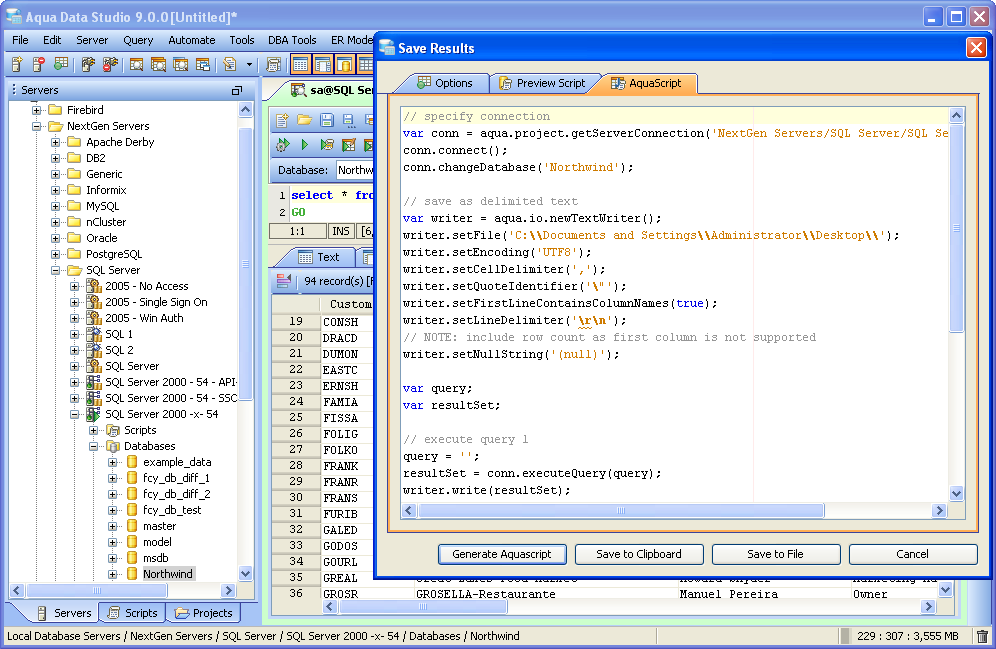This screenshot has width=996, height=649.
Task: Click the script area's horizontal scrollbar
Action: [x=620, y=511]
